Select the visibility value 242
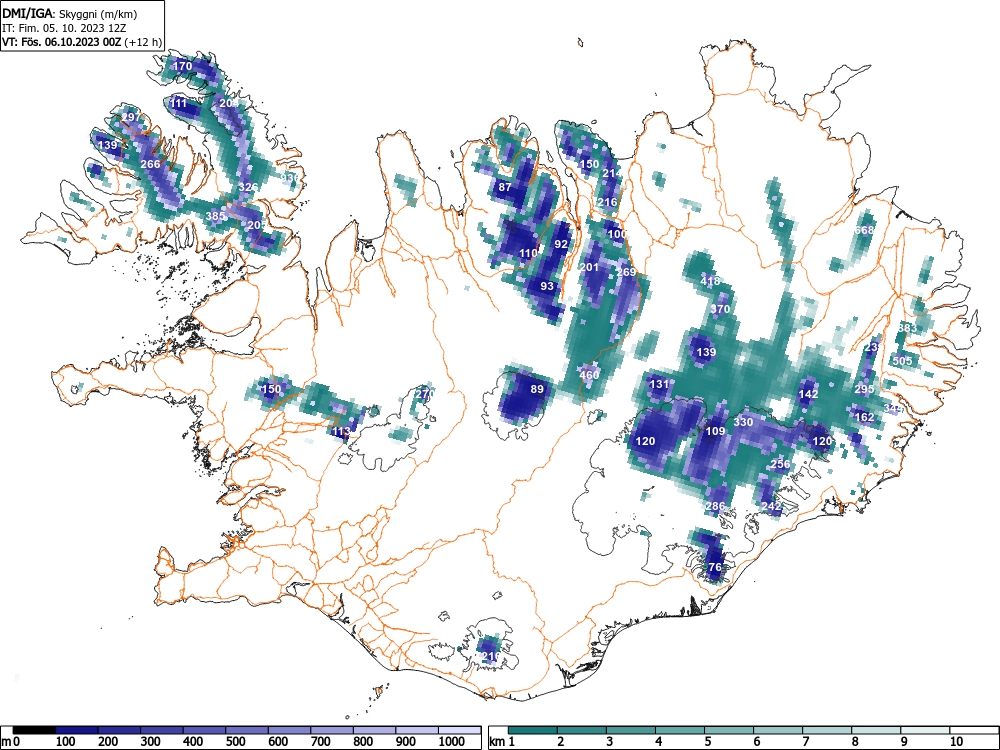 click(x=772, y=506)
